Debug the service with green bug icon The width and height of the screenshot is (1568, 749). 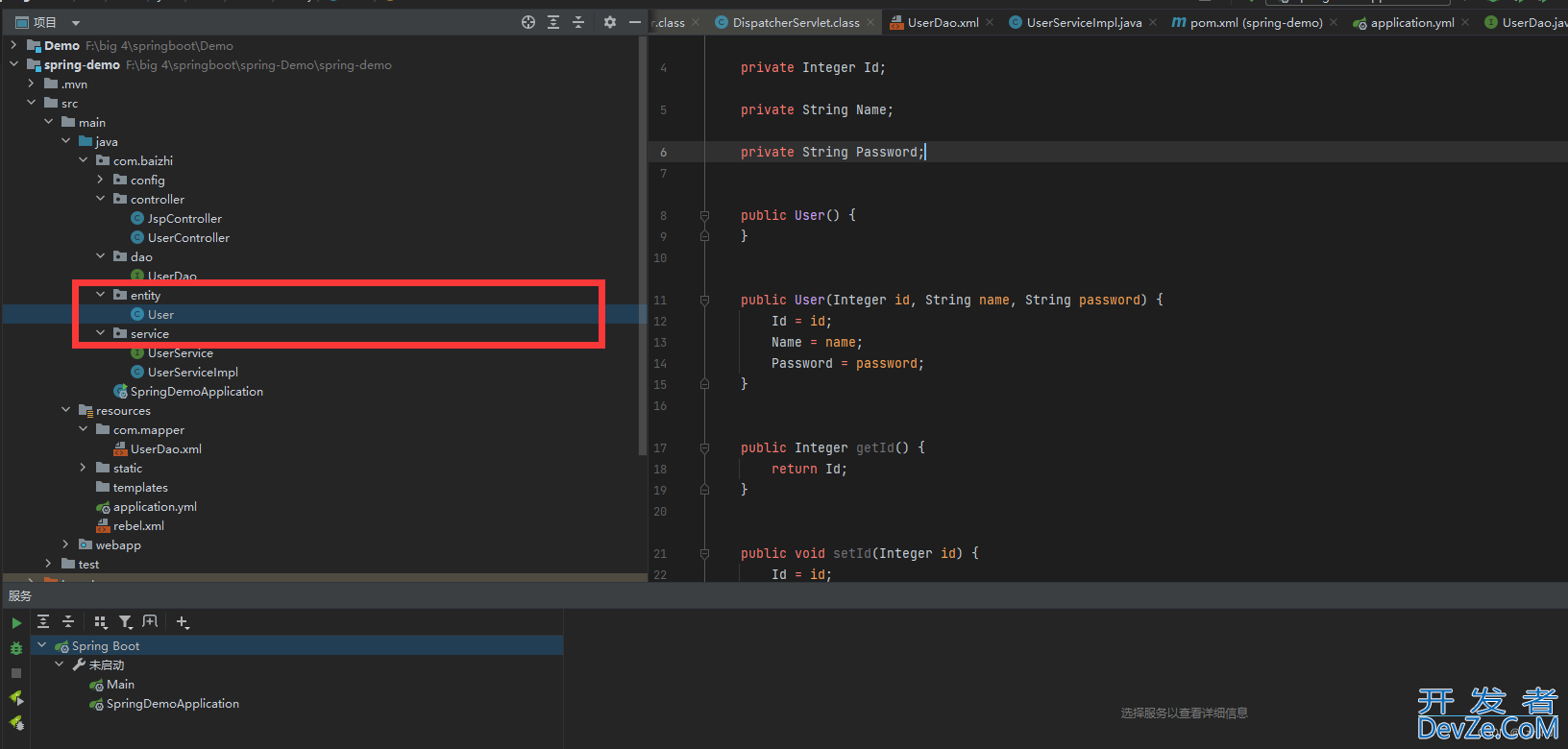coord(16,648)
